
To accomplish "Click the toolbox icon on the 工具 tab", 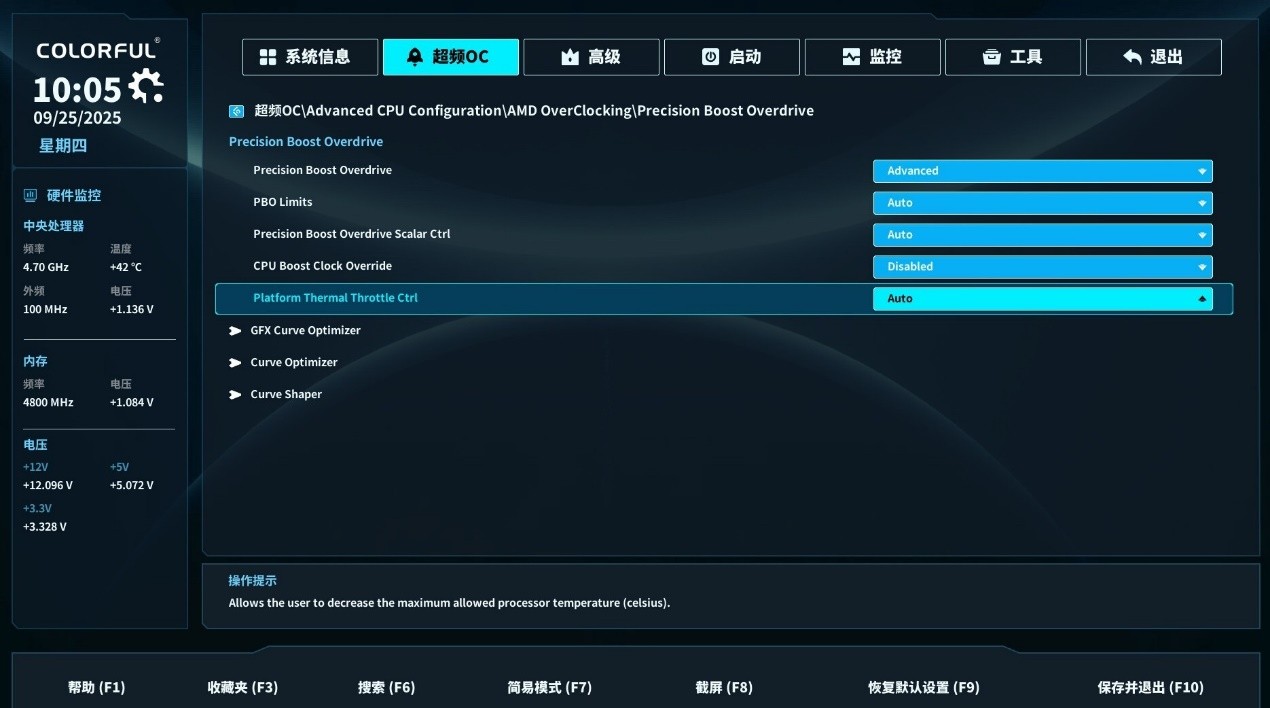I will 991,57.
